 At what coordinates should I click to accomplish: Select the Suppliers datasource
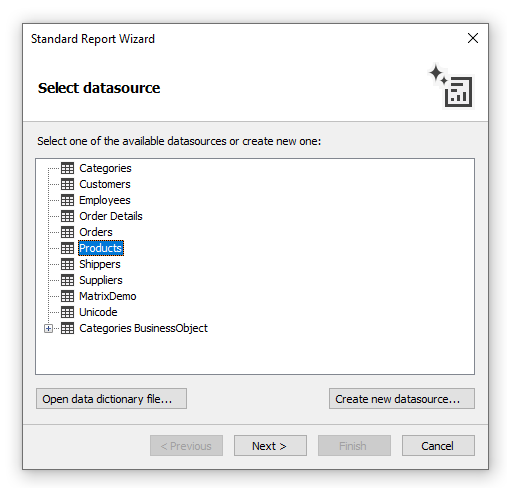(x=101, y=280)
